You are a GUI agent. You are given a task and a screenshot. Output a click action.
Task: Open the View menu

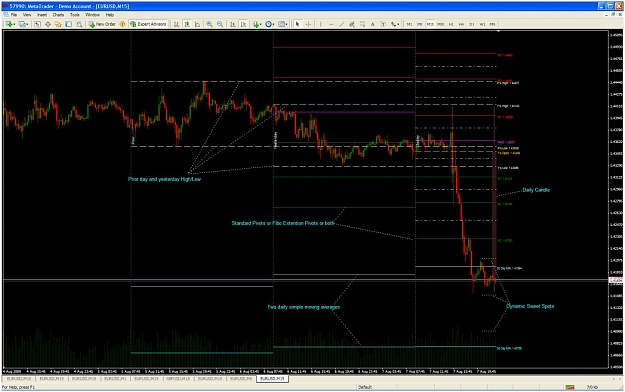(27, 15)
